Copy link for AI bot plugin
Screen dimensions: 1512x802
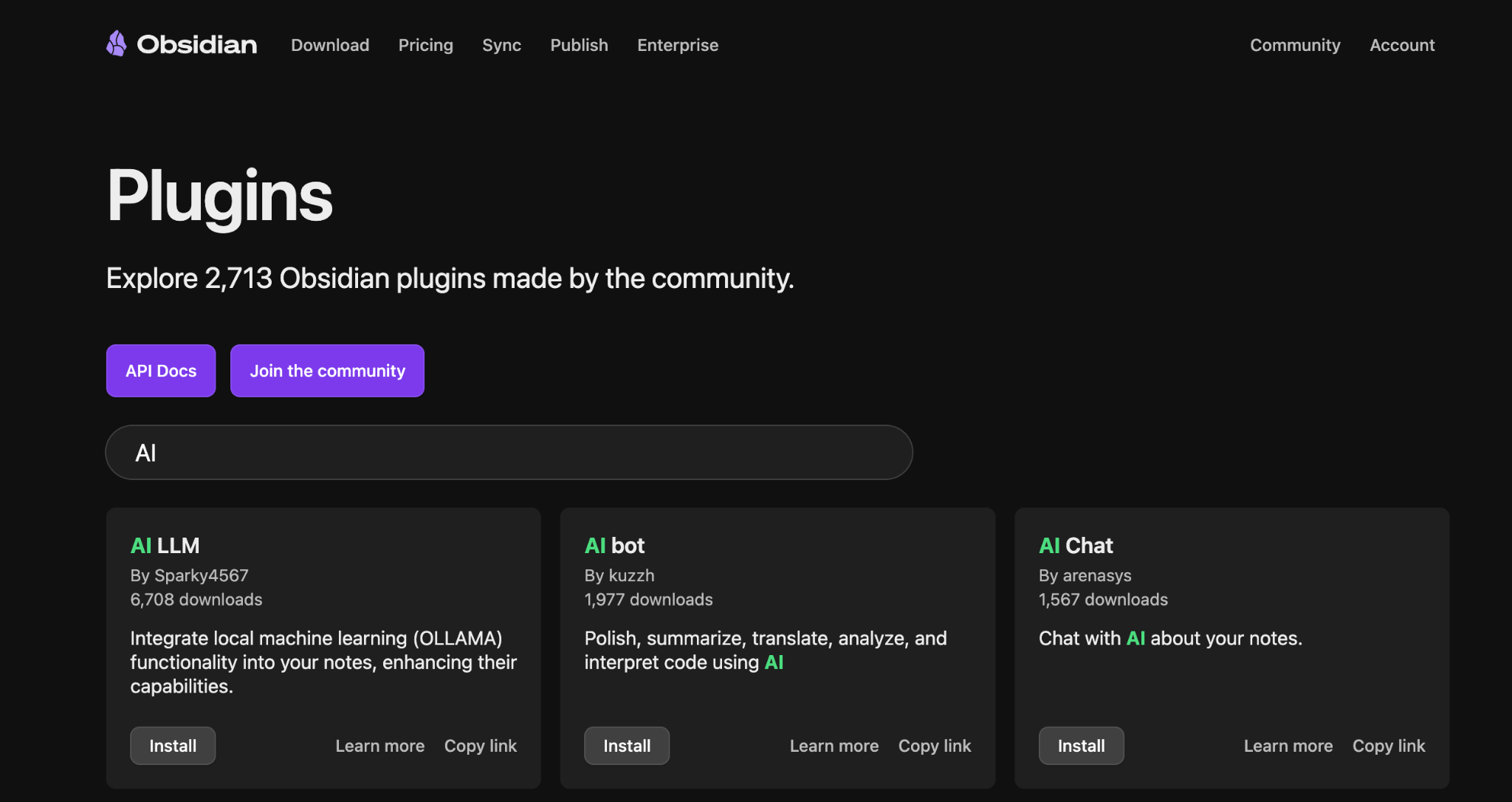(x=934, y=746)
